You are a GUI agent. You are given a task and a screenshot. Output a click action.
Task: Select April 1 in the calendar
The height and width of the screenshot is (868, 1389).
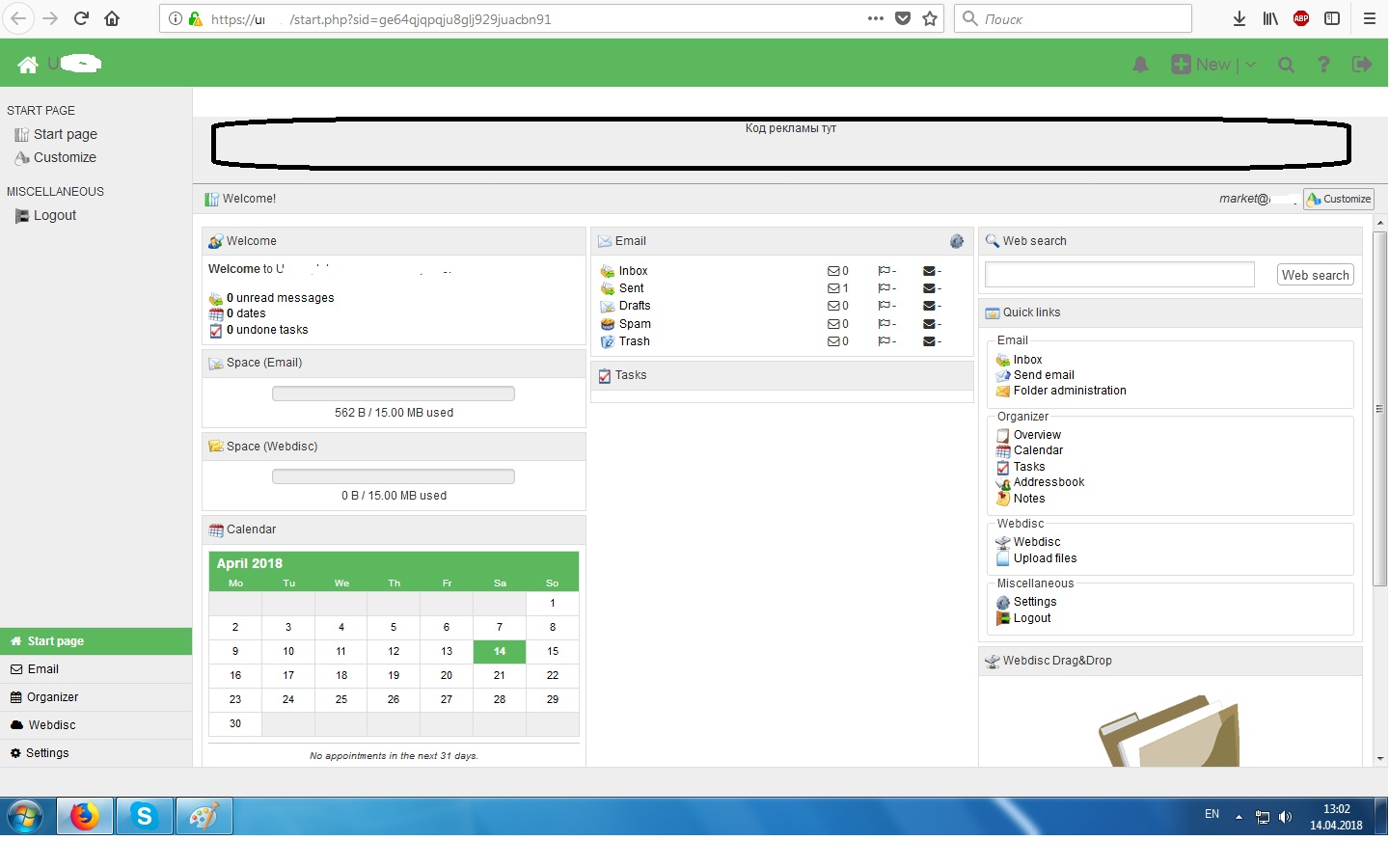(x=553, y=603)
